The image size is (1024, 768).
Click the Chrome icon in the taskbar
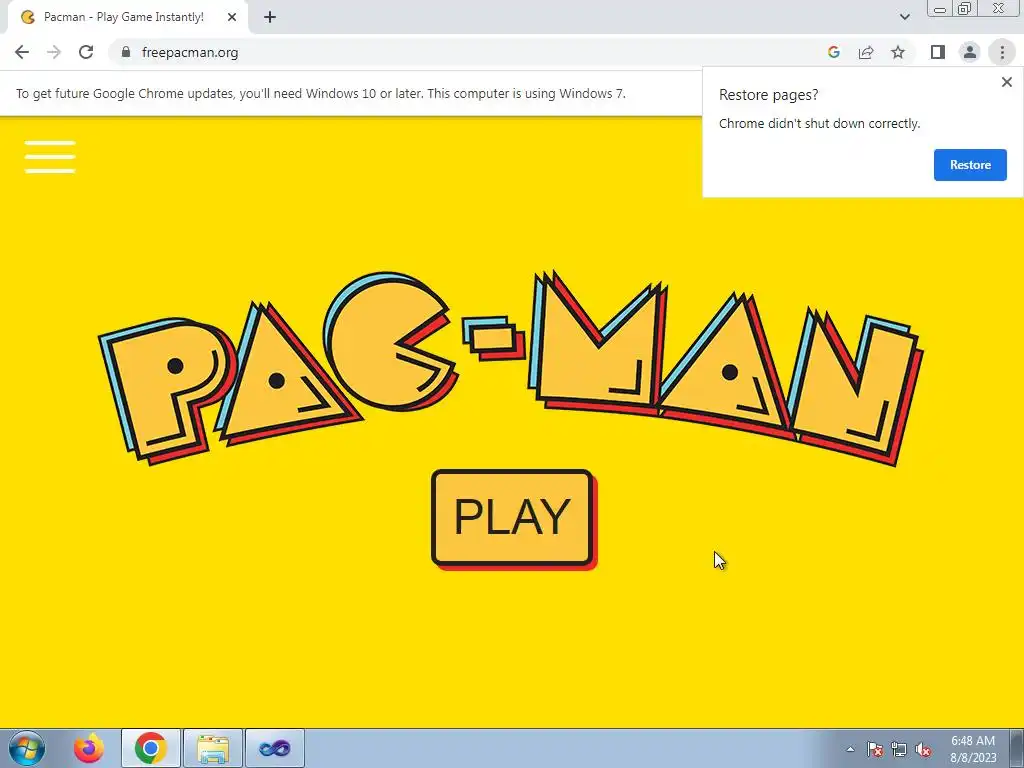(x=151, y=748)
